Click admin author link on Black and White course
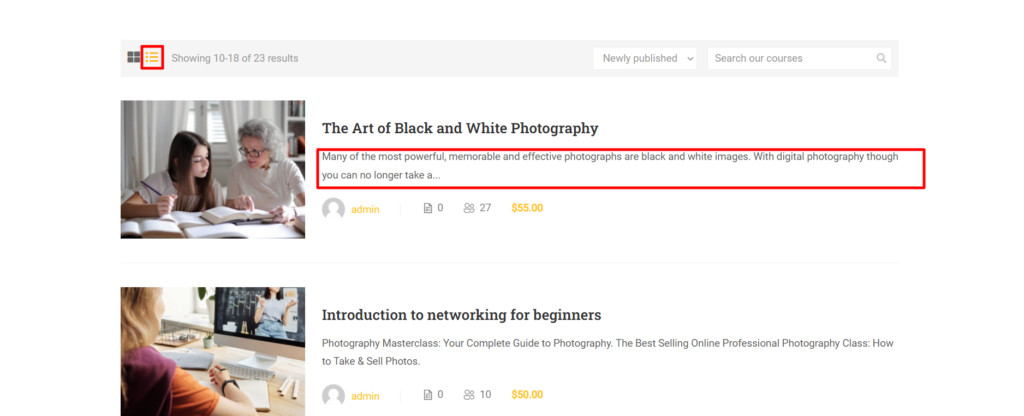 (x=365, y=210)
